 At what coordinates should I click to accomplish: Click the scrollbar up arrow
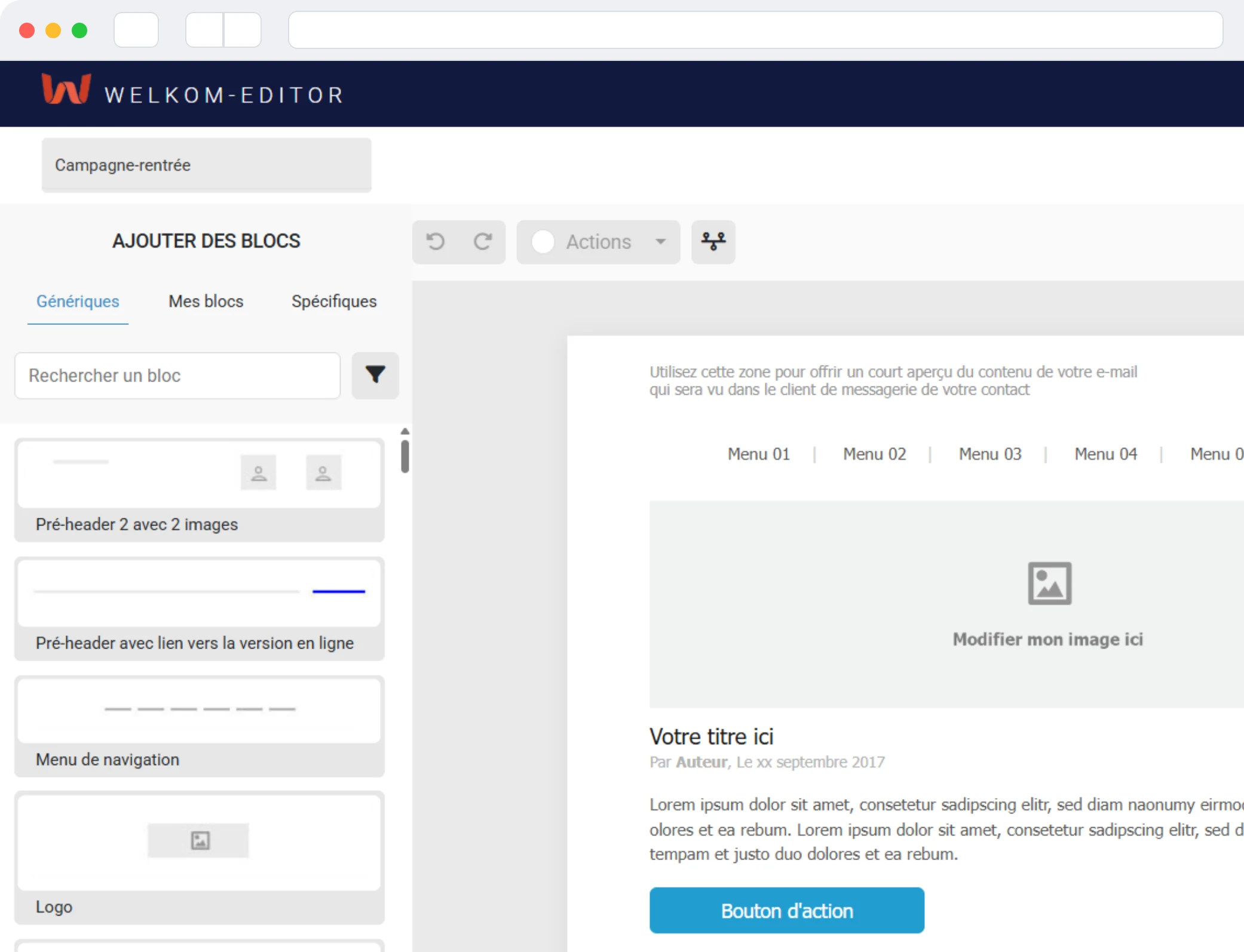[x=405, y=431]
